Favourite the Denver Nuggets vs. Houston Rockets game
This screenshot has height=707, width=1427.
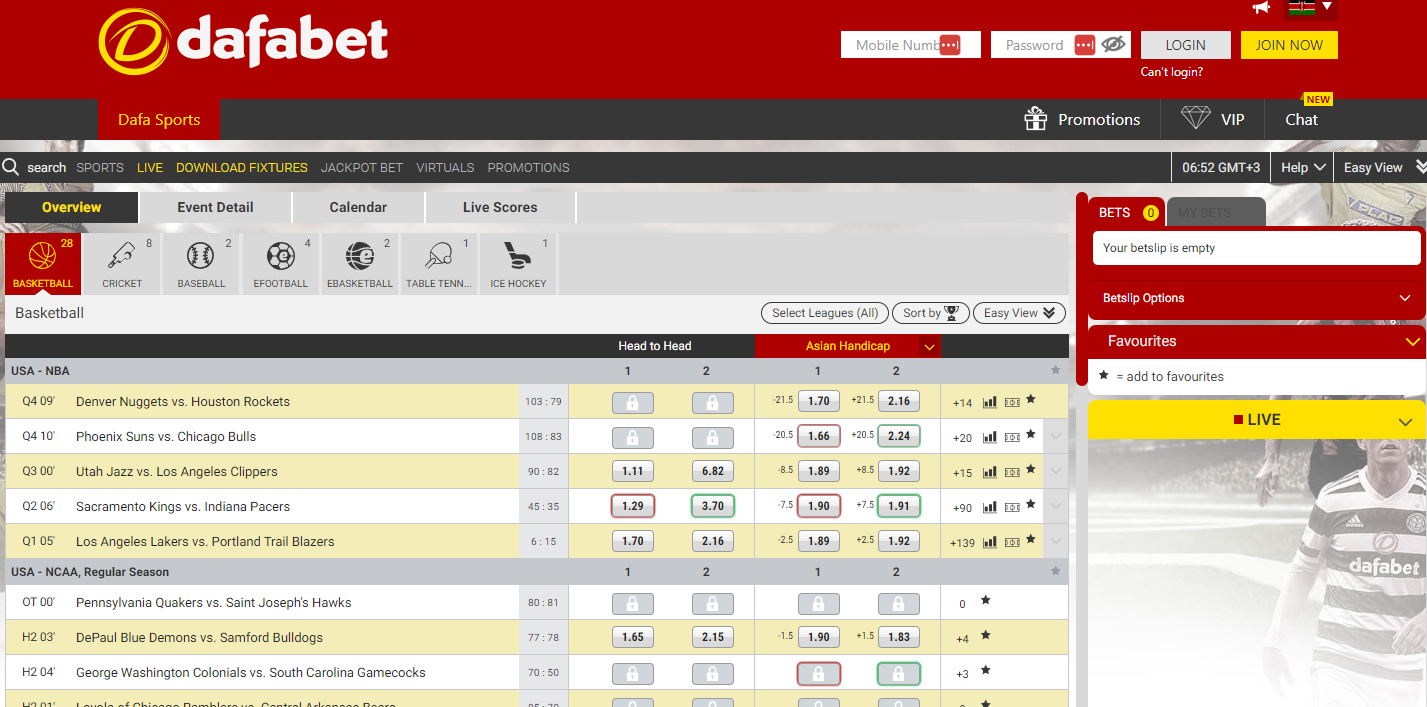(1030, 400)
